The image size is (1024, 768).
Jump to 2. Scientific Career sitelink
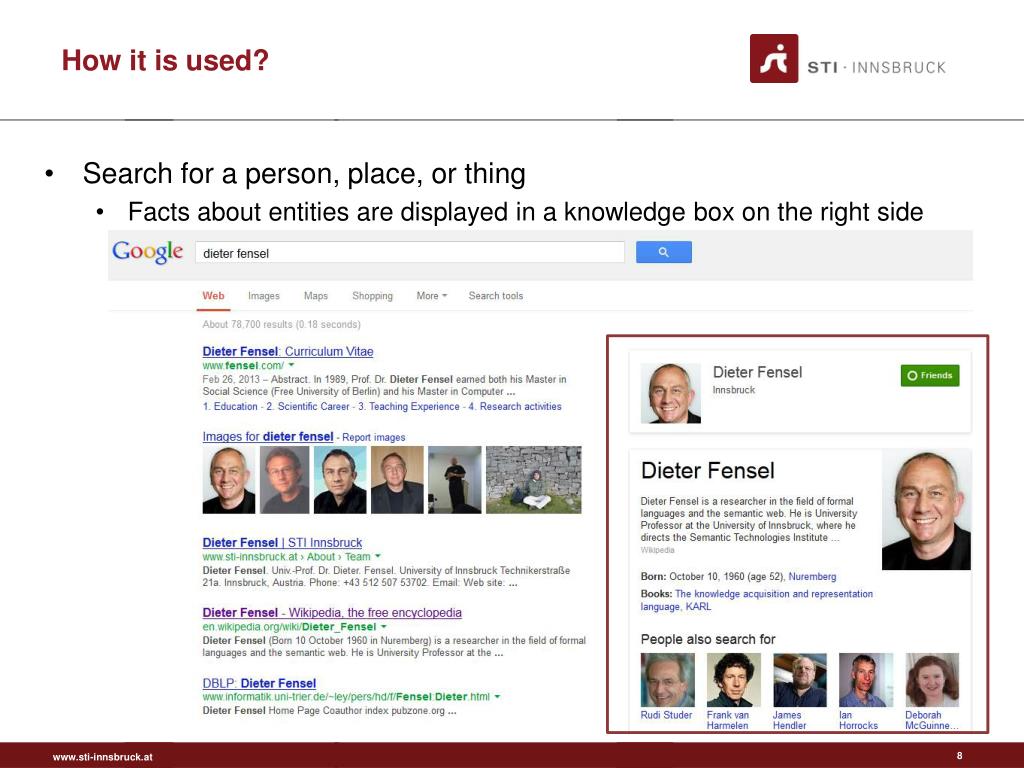coord(308,406)
